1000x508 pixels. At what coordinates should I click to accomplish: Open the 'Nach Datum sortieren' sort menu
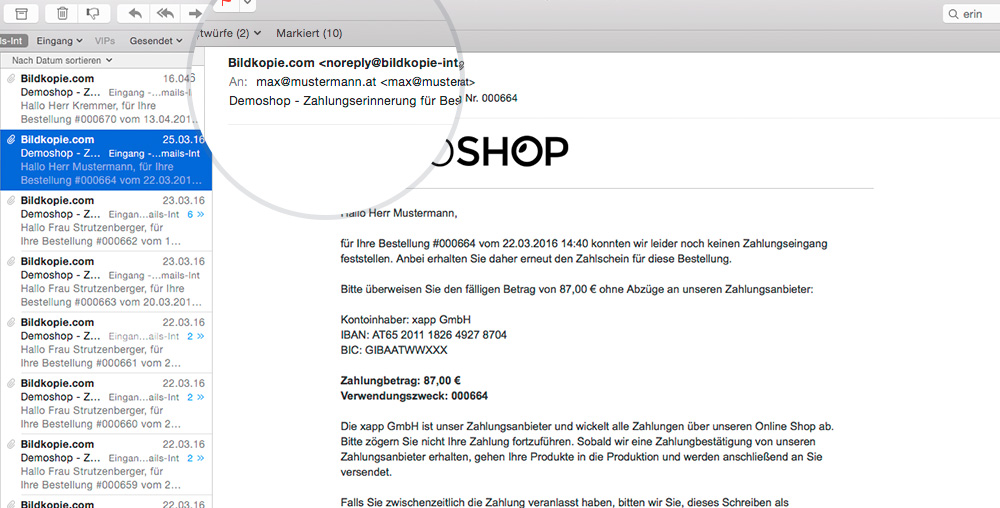tap(62, 60)
